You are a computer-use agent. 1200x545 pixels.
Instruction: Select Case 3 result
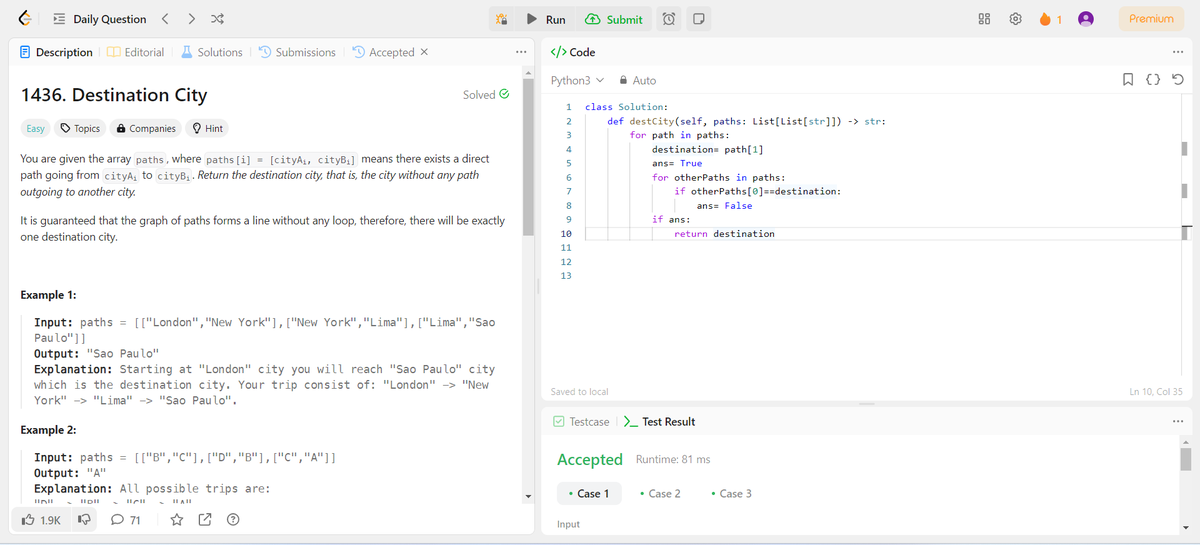pyautogui.click(x=730, y=493)
